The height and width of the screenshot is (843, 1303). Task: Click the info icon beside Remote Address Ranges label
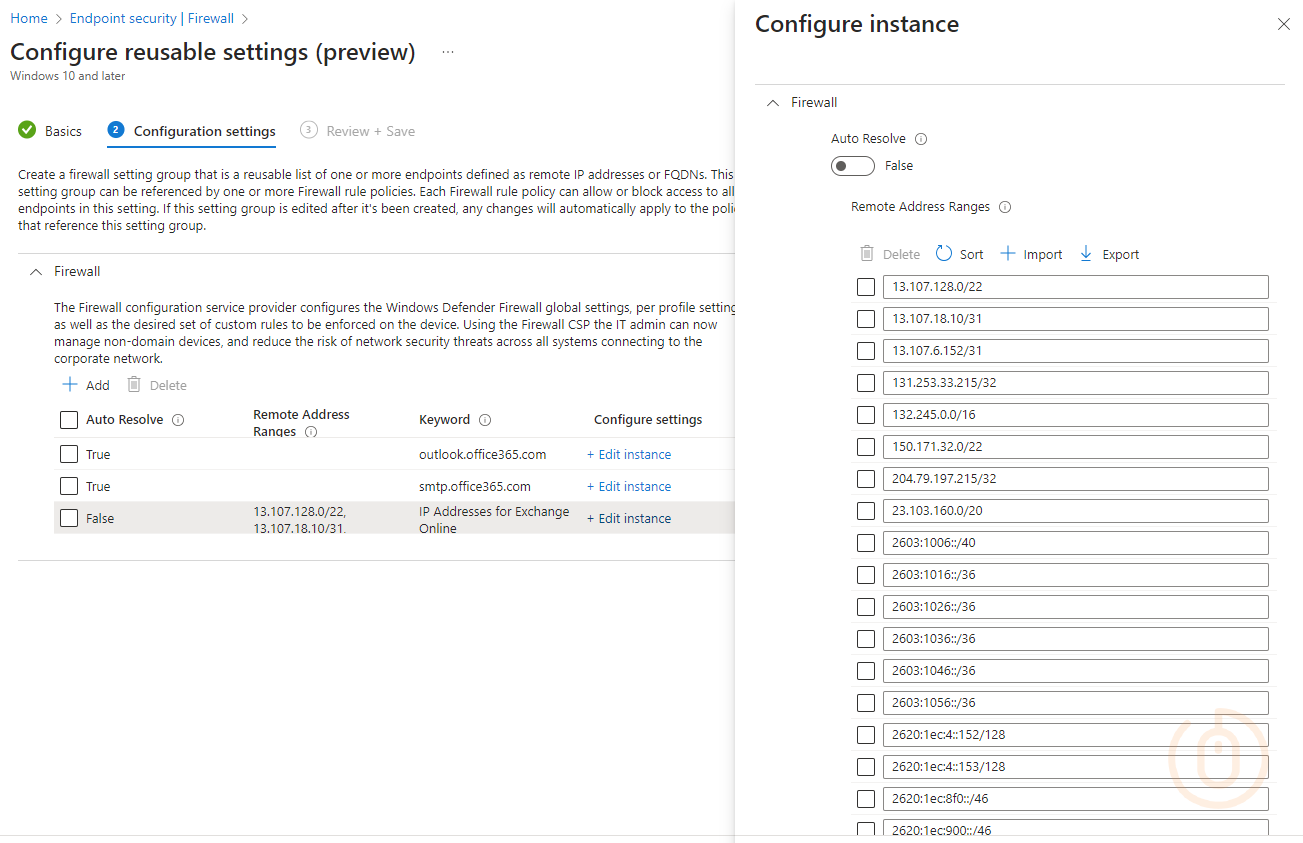[x=1005, y=207]
